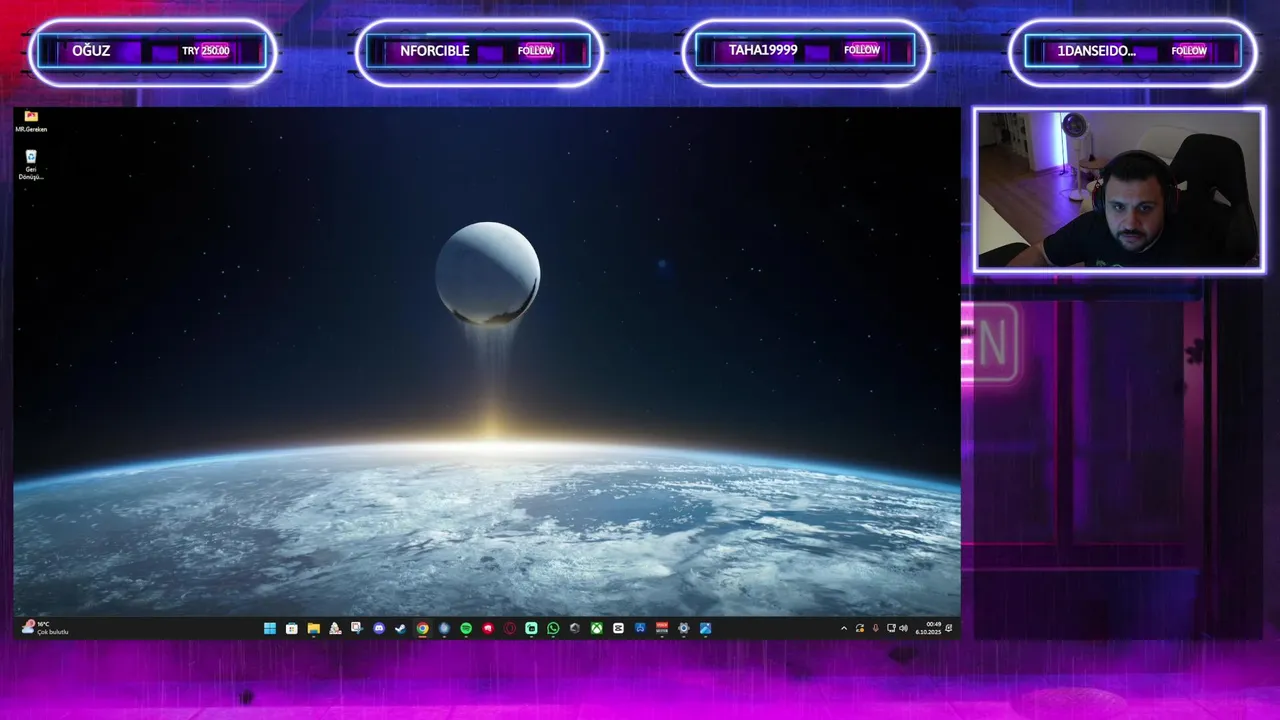Open the Opera browser taskbar icon
1280x720 pixels.
coord(509,628)
